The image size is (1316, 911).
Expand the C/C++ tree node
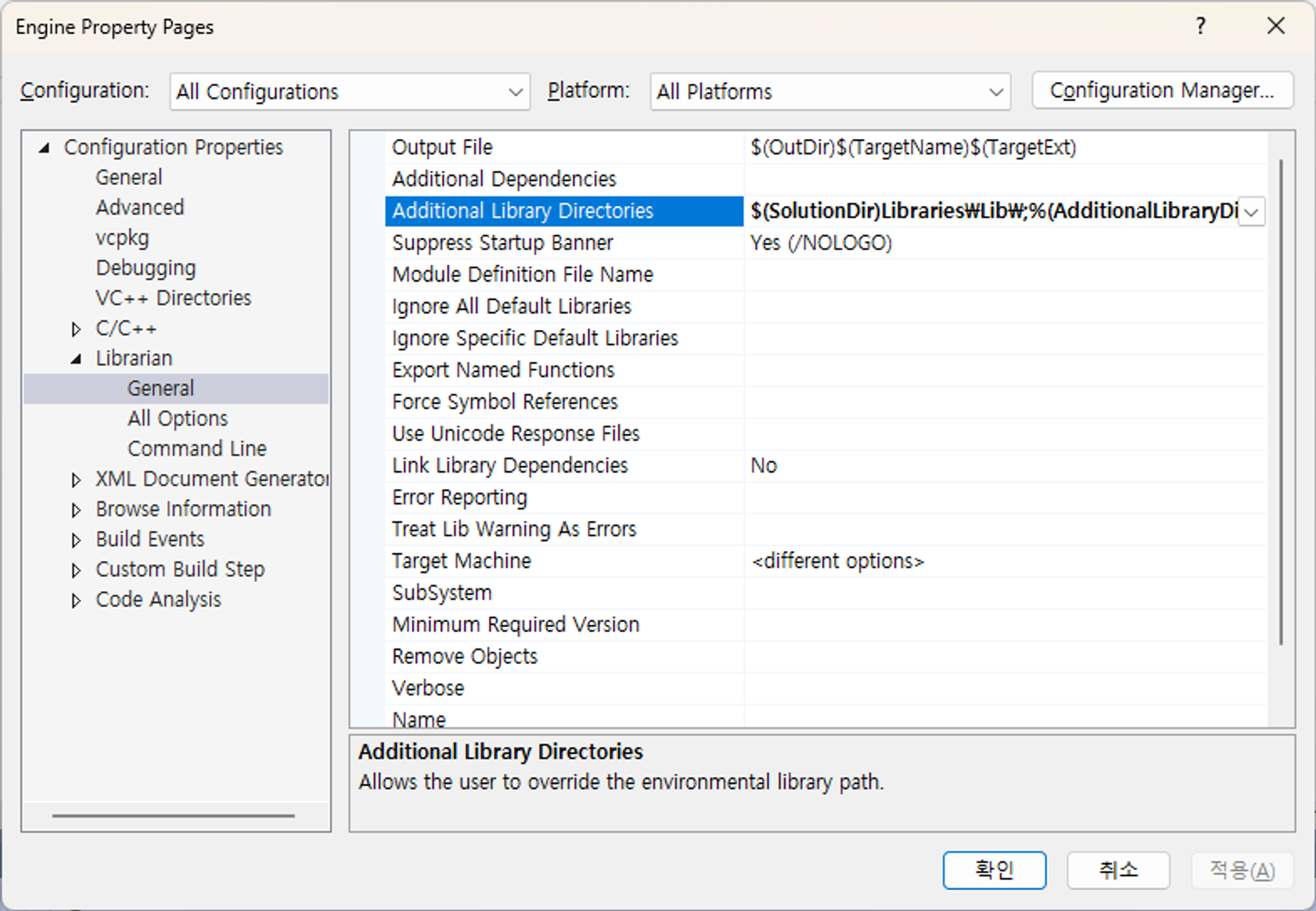click(x=76, y=329)
